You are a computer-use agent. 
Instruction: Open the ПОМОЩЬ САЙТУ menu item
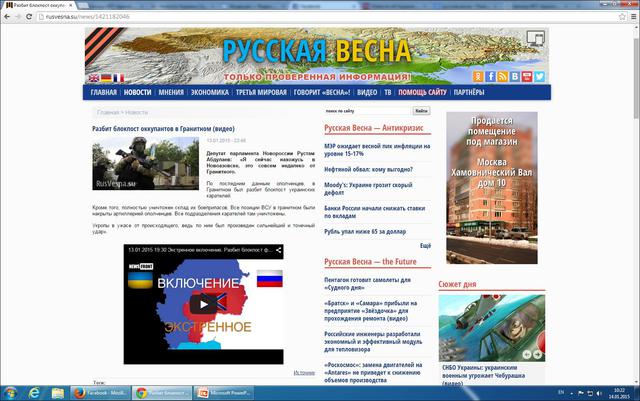click(x=422, y=92)
